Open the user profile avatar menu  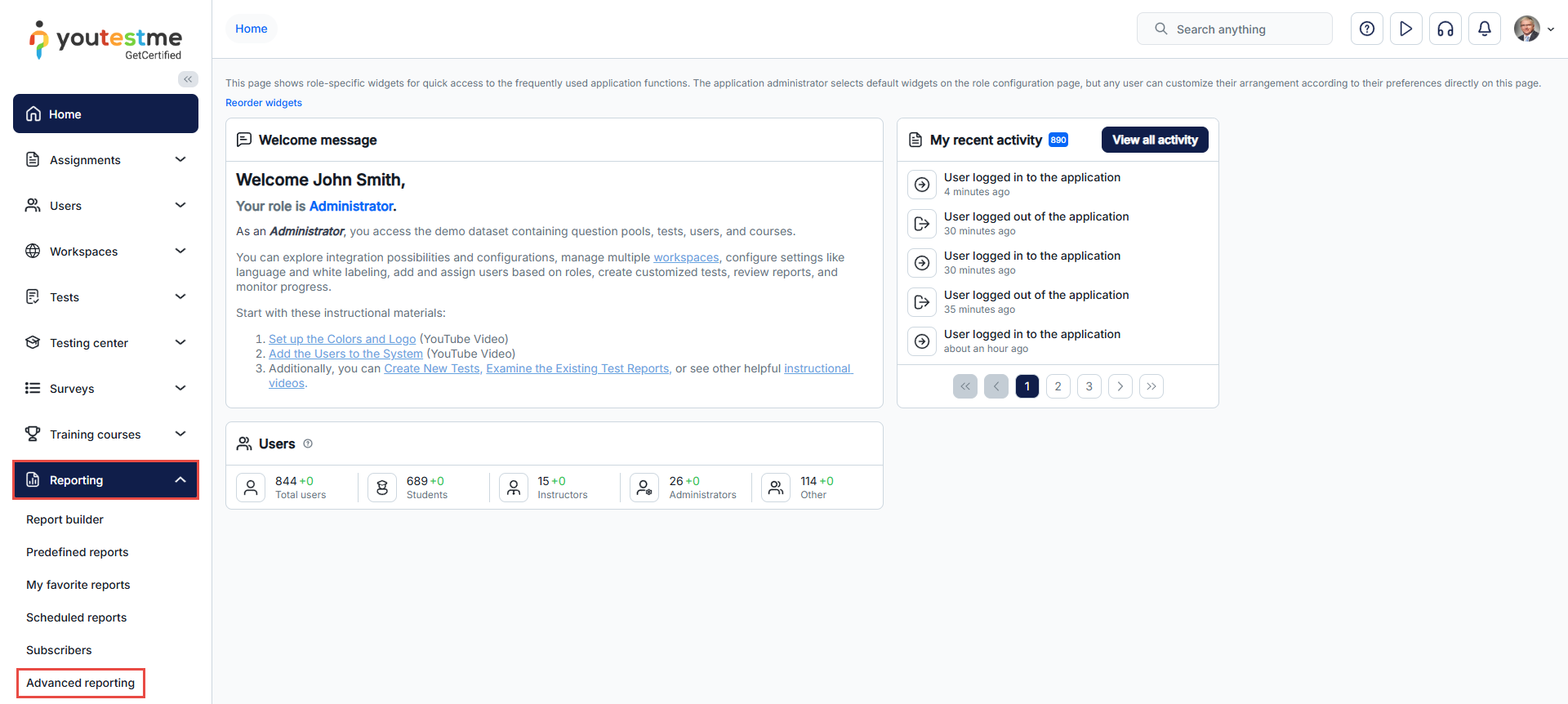(1533, 29)
